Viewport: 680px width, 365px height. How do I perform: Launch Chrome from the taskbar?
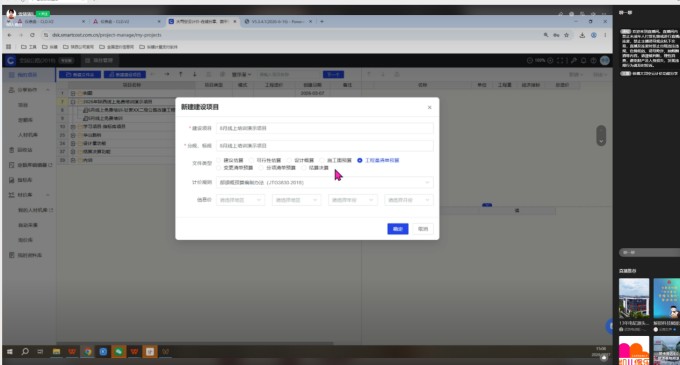pos(88,352)
